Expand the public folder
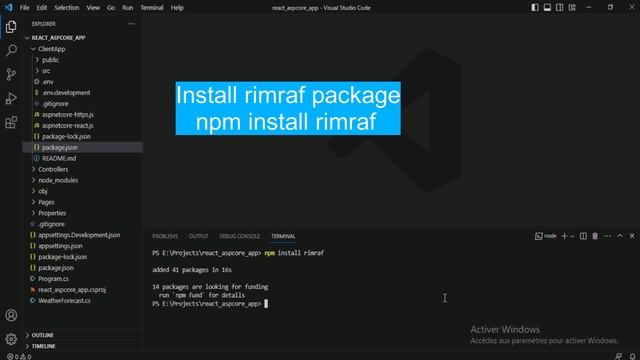640x360 pixels. (82, 60)
